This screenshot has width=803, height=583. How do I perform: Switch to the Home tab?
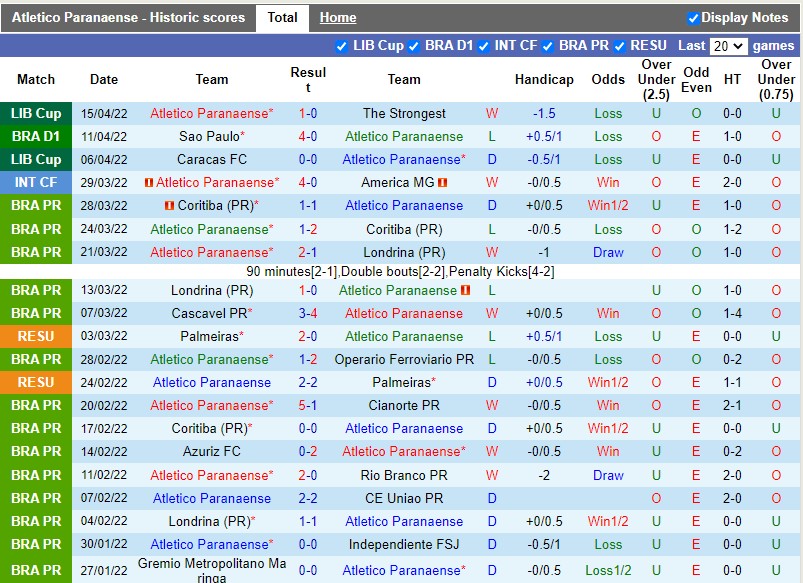pyautogui.click(x=337, y=17)
